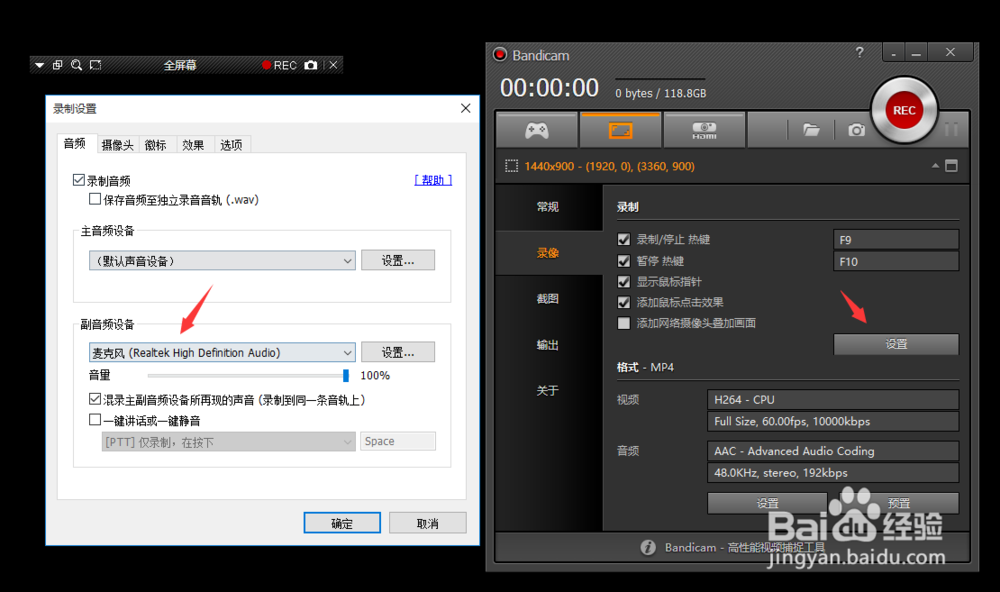Click the F9 hotkey field
The image size is (1000, 592).
(896, 240)
